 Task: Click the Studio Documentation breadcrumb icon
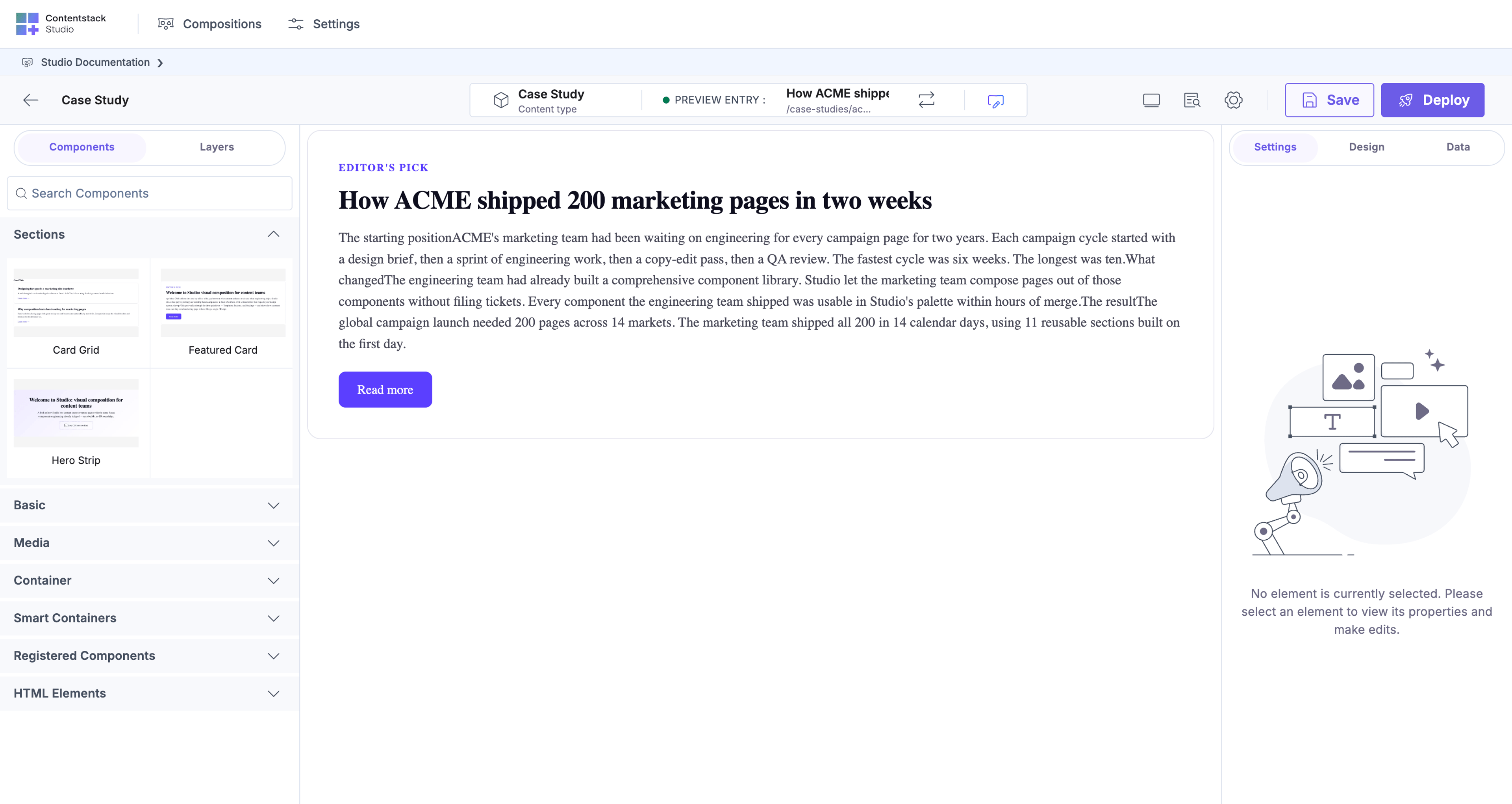point(27,62)
